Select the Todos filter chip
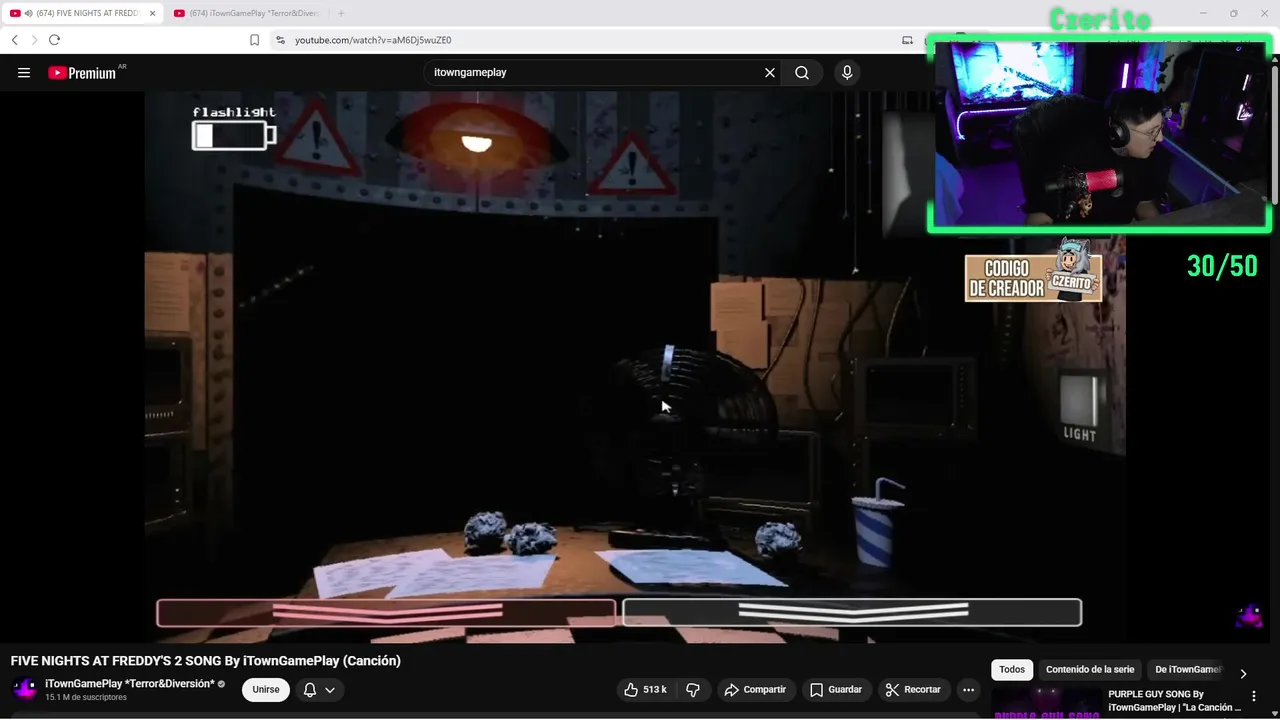 point(1012,670)
